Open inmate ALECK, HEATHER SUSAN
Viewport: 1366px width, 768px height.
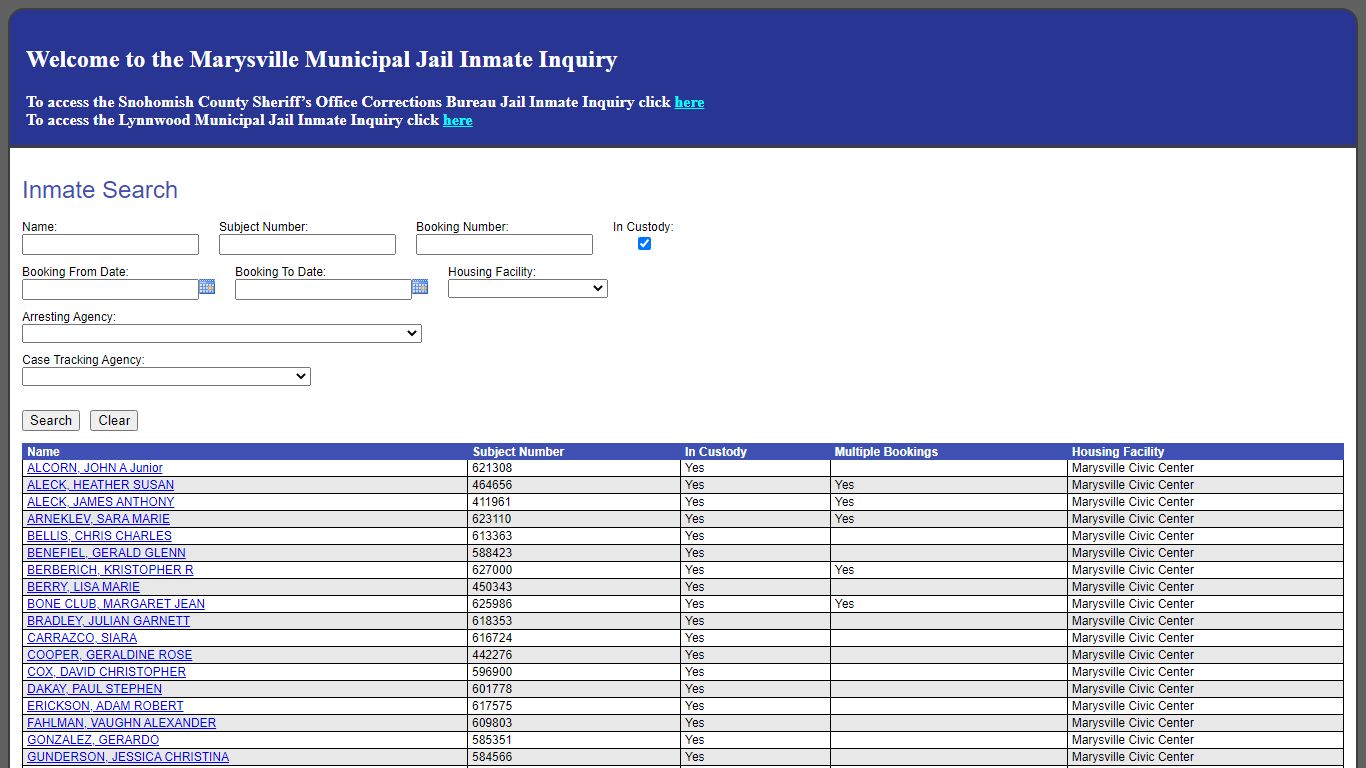pos(100,485)
